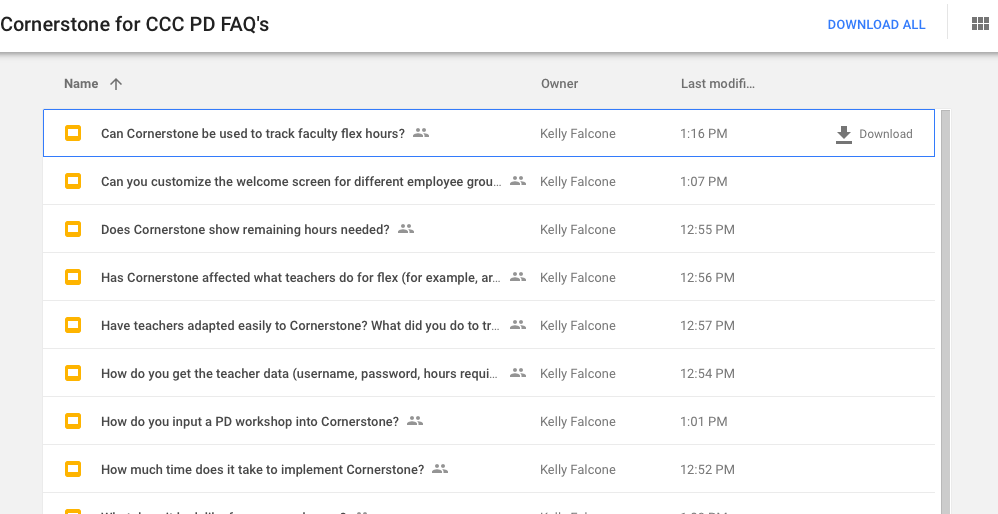Click Kelly Falcone in the 1:07 PM row
Viewport: 998px width, 514px height.
coord(578,181)
